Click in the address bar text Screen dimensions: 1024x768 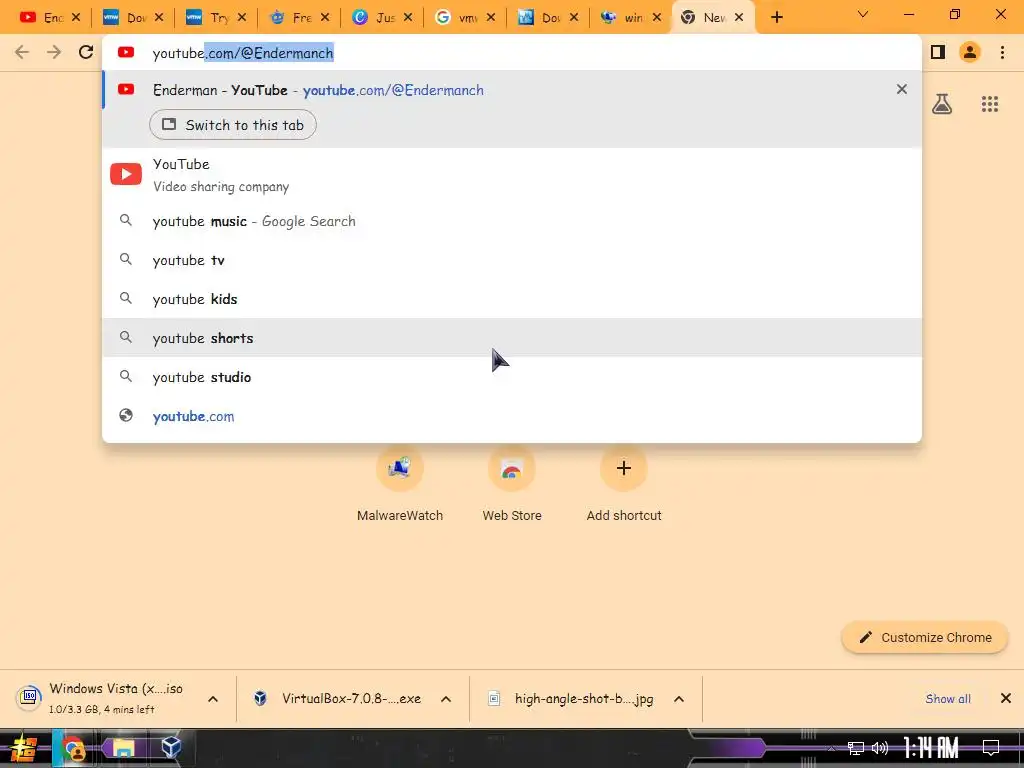coord(243,53)
